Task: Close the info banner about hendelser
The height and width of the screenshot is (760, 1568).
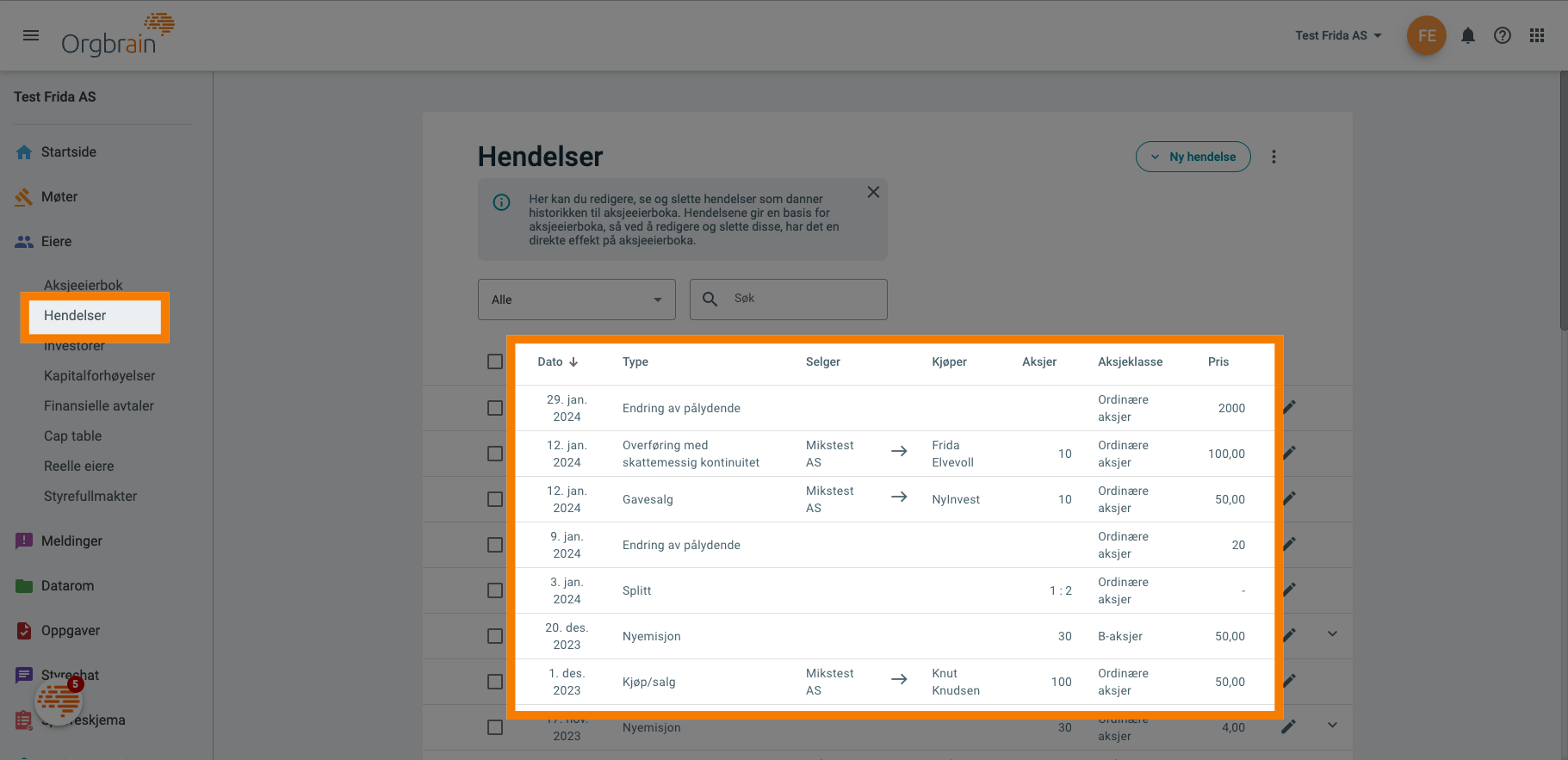Action: [x=873, y=192]
